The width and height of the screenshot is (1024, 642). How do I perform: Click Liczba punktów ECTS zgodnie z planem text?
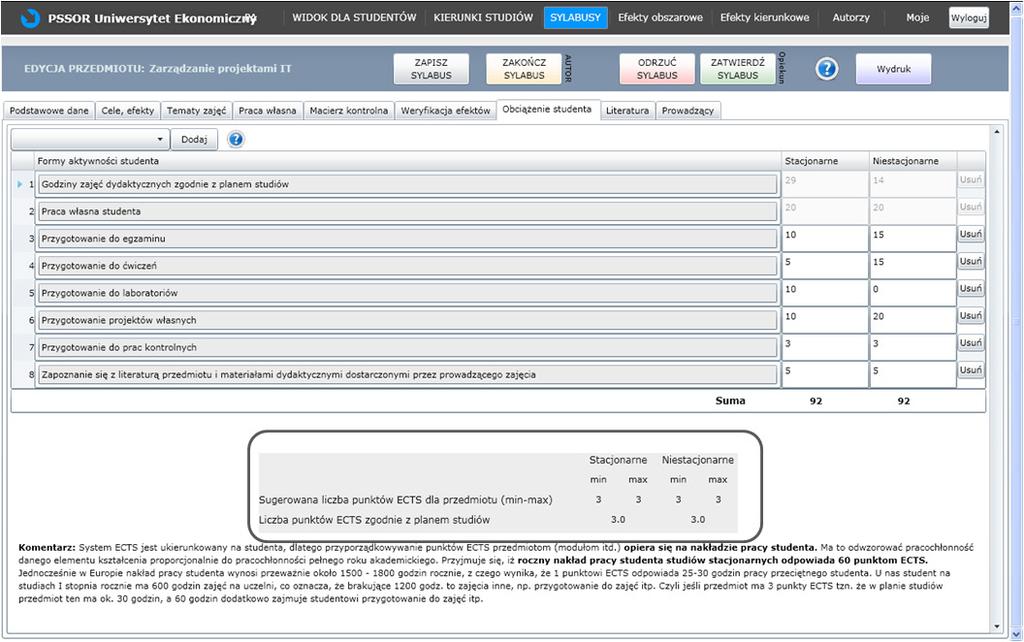(x=374, y=520)
